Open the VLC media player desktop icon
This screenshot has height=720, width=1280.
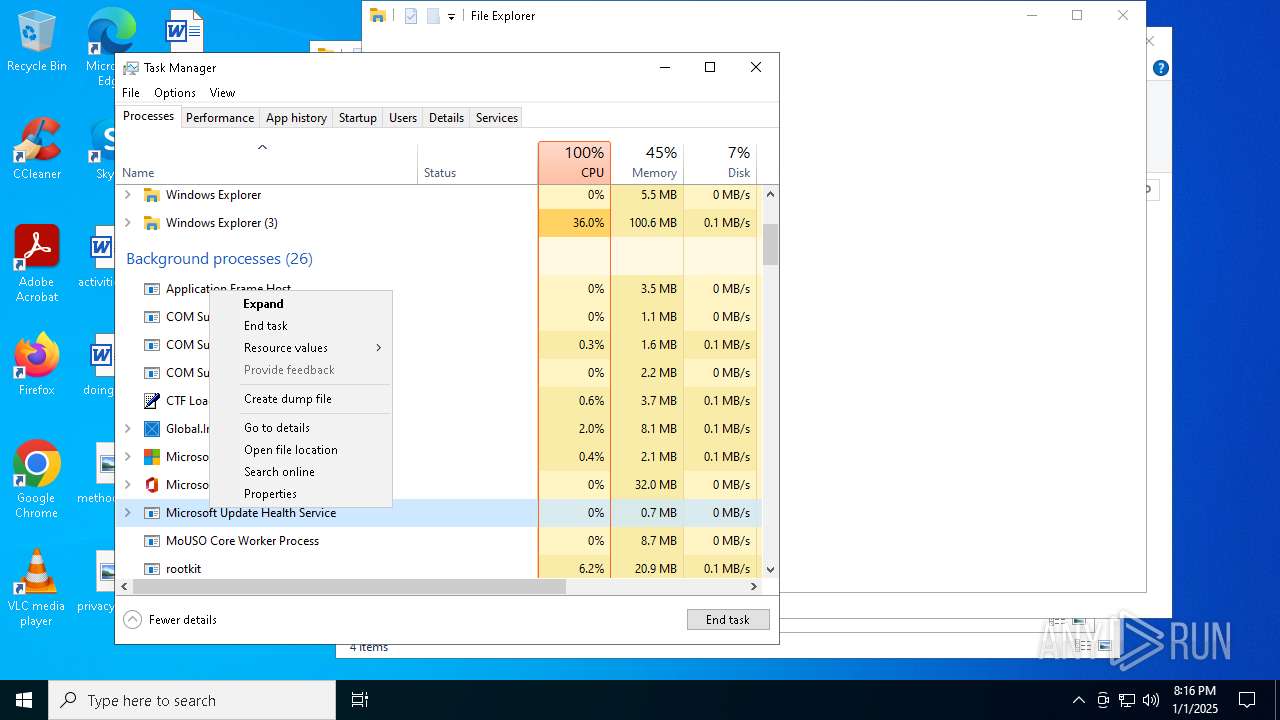[x=37, y=588]
